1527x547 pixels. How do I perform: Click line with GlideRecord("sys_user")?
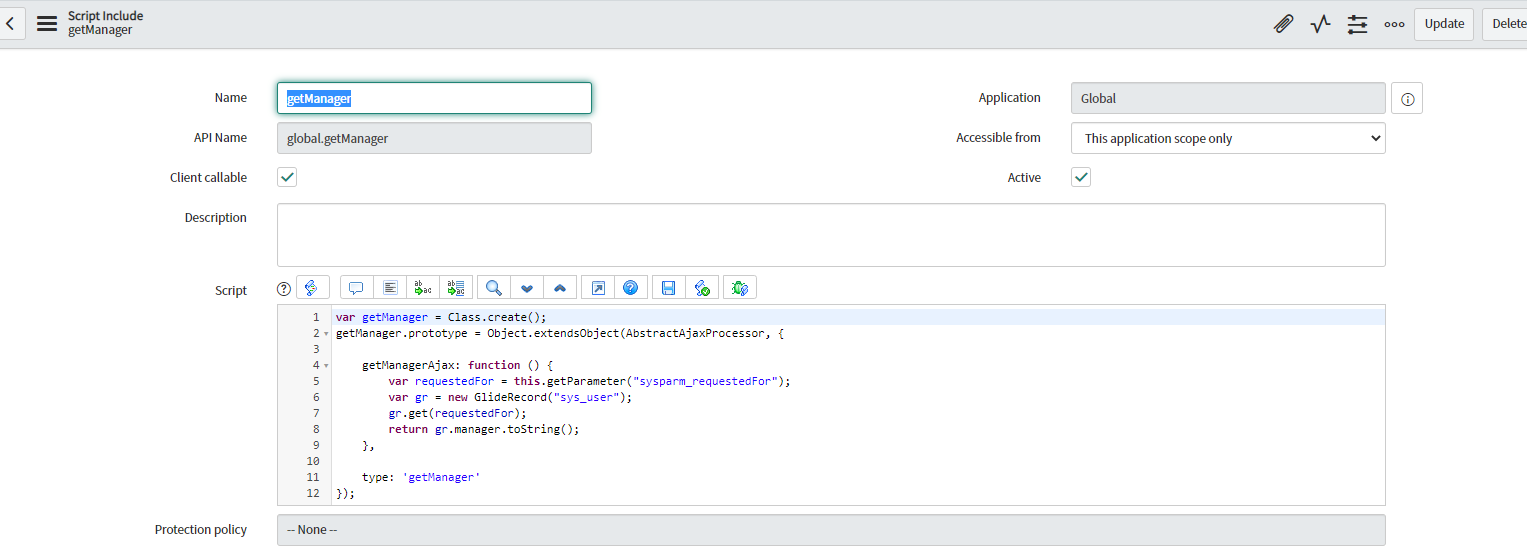click(x=510, y=397)
